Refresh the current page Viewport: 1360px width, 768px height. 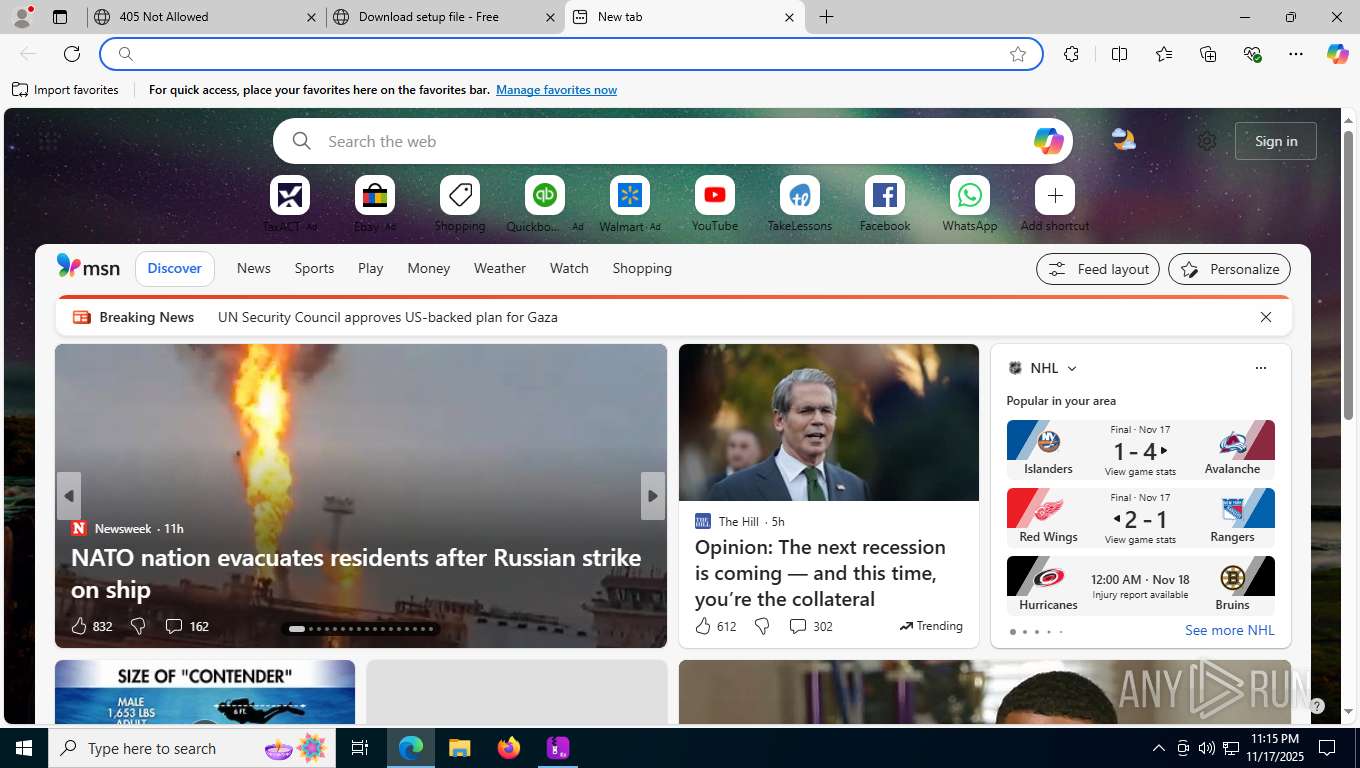click(72, 54)
